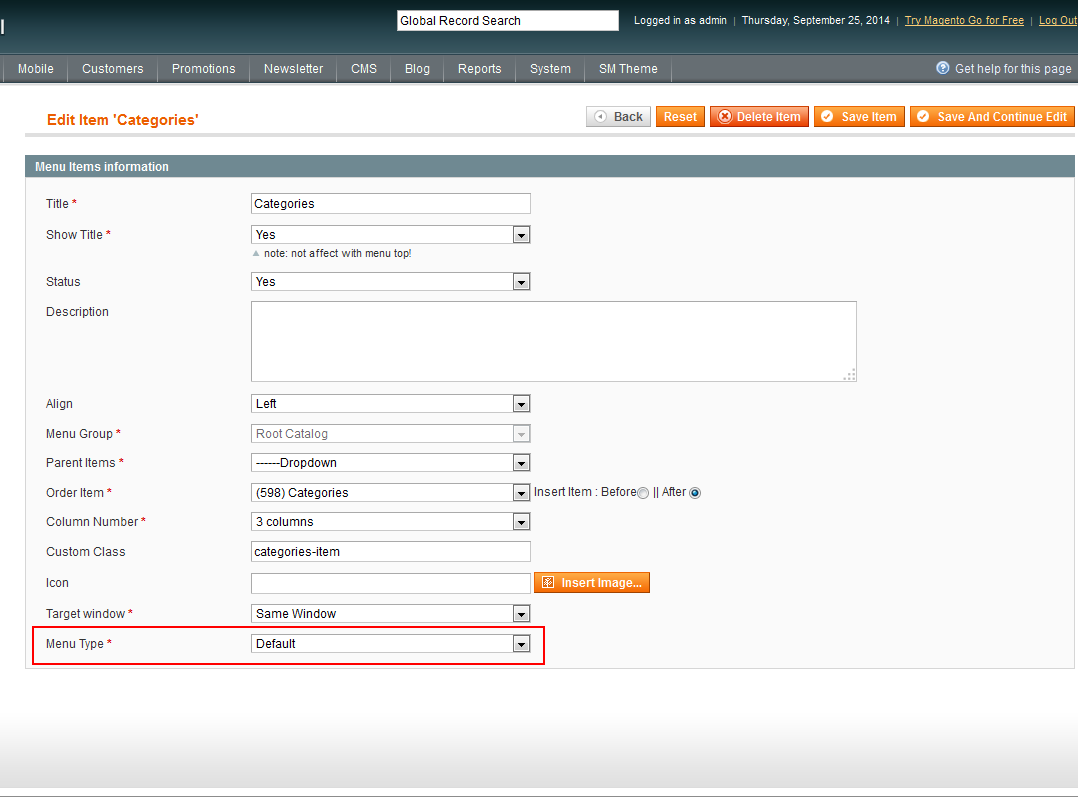Image resolution: width=1078 pixels, height=797 pixels.
Task: Click the 'Thursday, September 25, 2014' text
Action: 815,21
